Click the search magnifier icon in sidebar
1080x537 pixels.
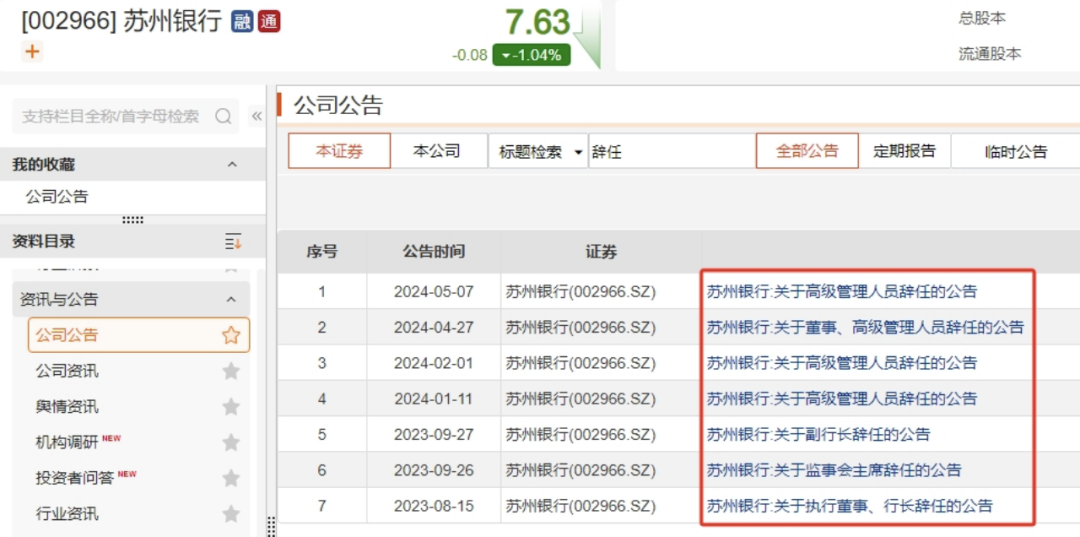coord(223,116)
